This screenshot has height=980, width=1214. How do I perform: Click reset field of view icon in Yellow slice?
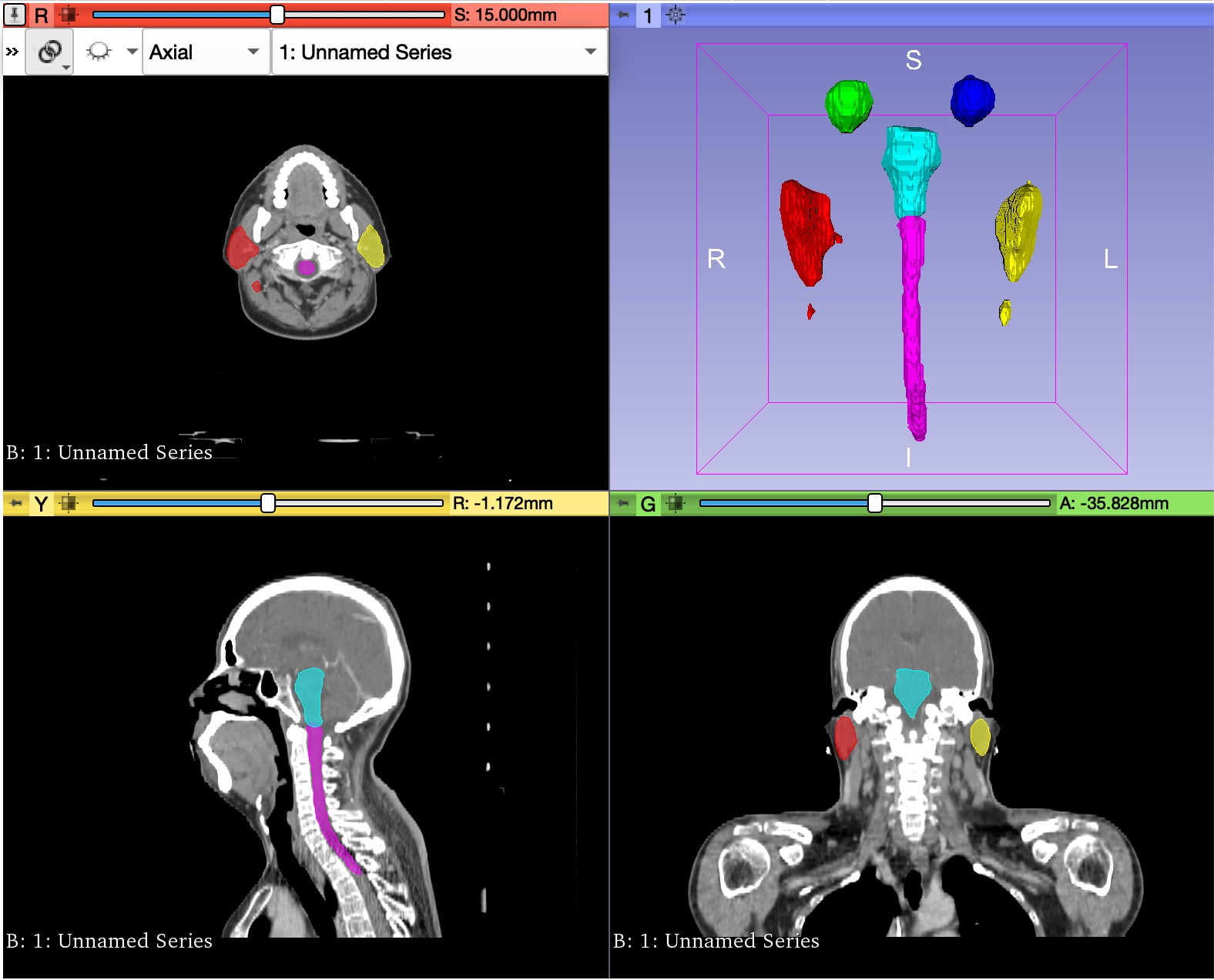[69, 503]
